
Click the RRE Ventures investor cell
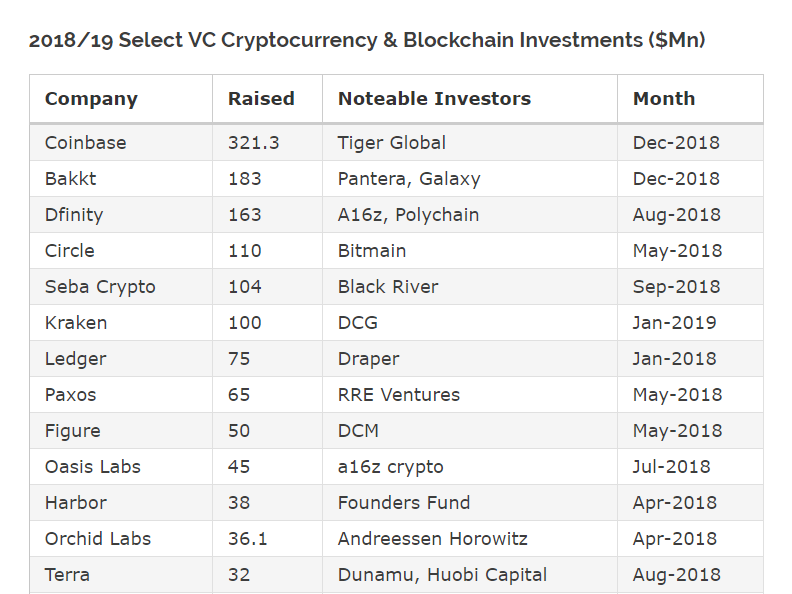399,395
